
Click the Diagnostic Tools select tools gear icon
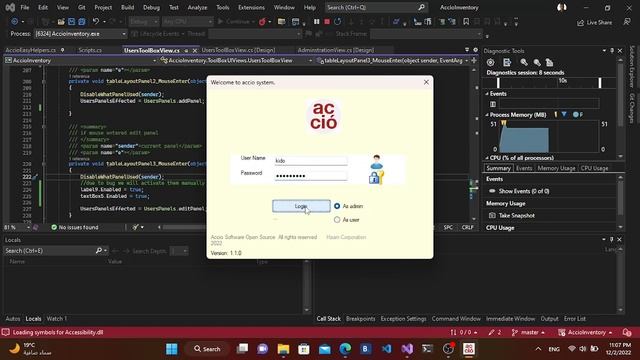tap(490, 62)
